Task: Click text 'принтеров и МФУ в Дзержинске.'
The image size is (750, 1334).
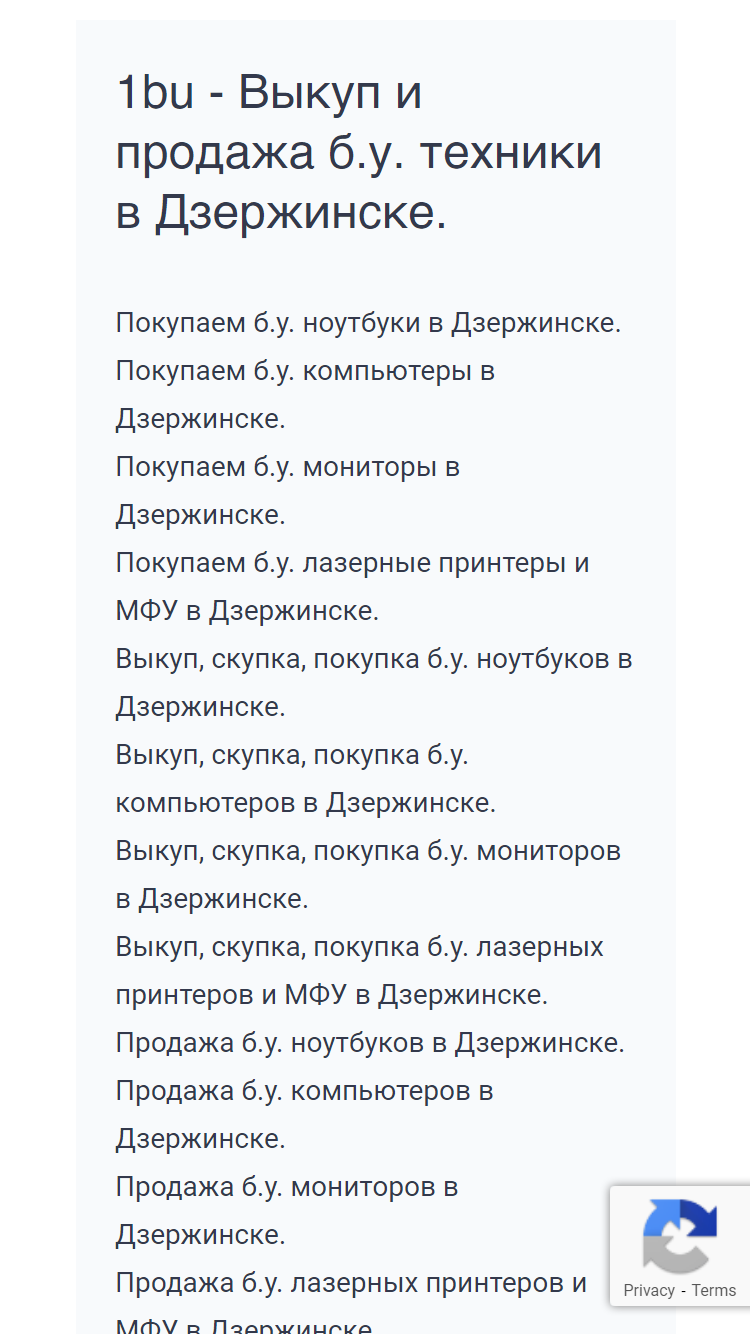Action: pyautogui.click(x=332, y=996)
